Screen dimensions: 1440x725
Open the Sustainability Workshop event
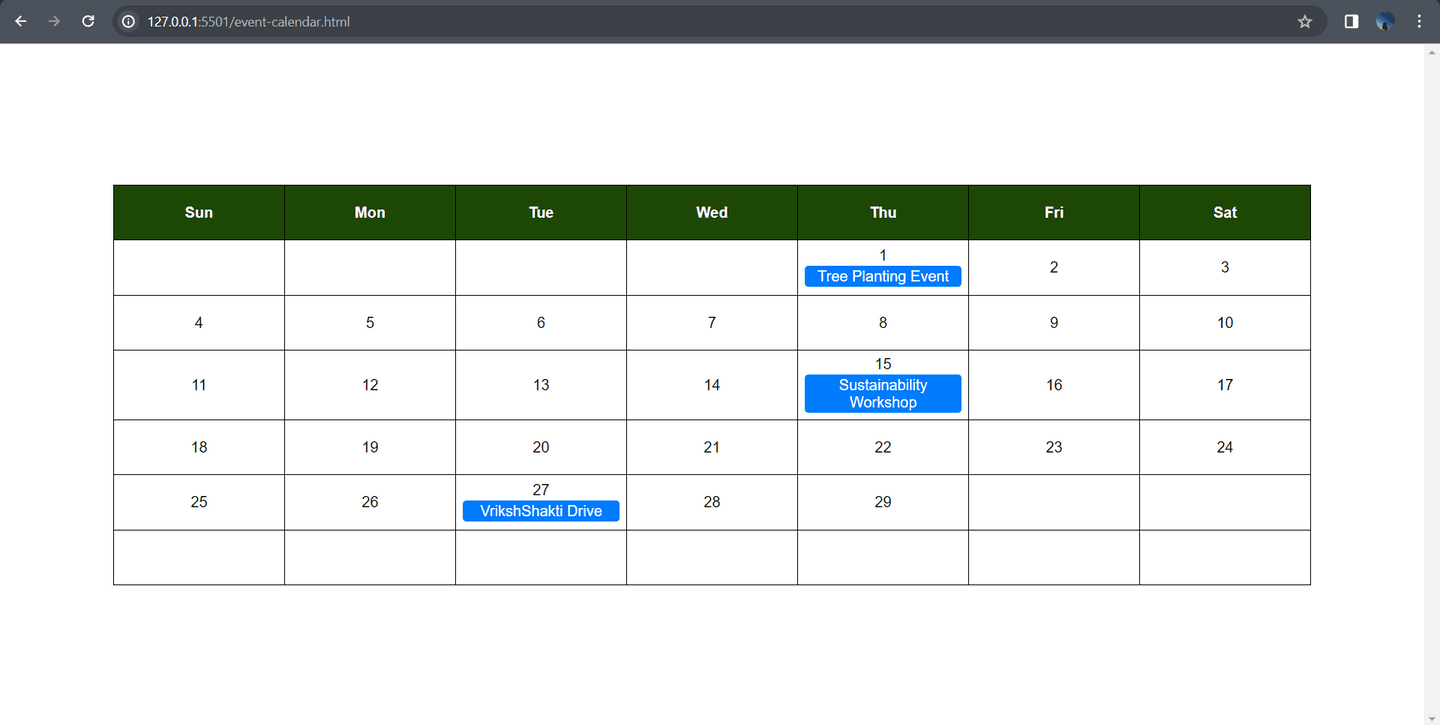point(883,394)
